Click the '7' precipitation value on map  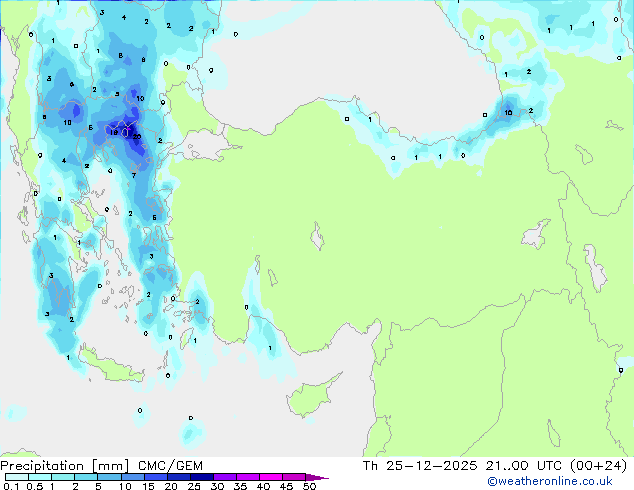[x=133, y=175]
